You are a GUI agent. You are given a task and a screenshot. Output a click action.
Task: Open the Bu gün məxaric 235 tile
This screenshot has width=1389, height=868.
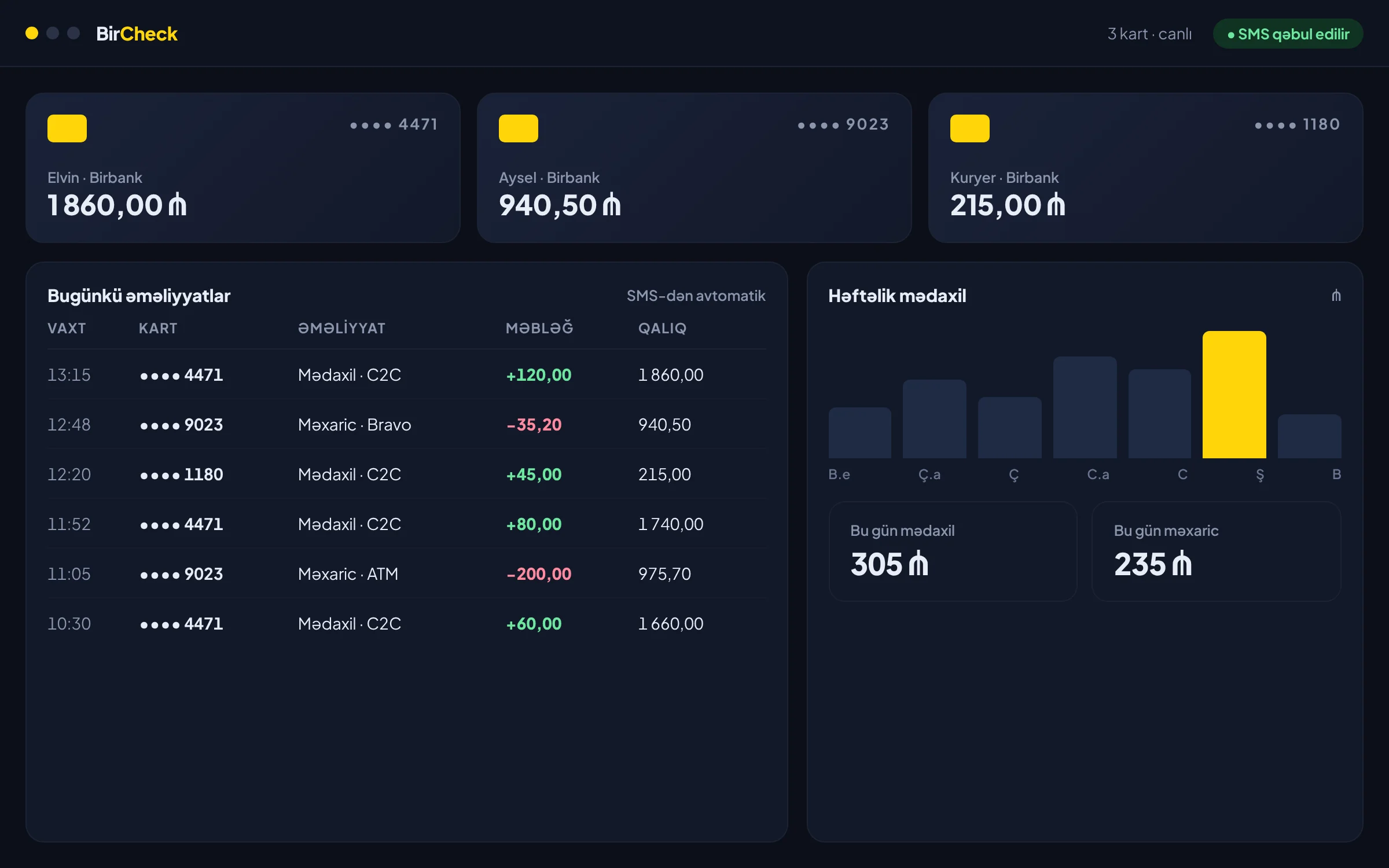pos(1216,551)
